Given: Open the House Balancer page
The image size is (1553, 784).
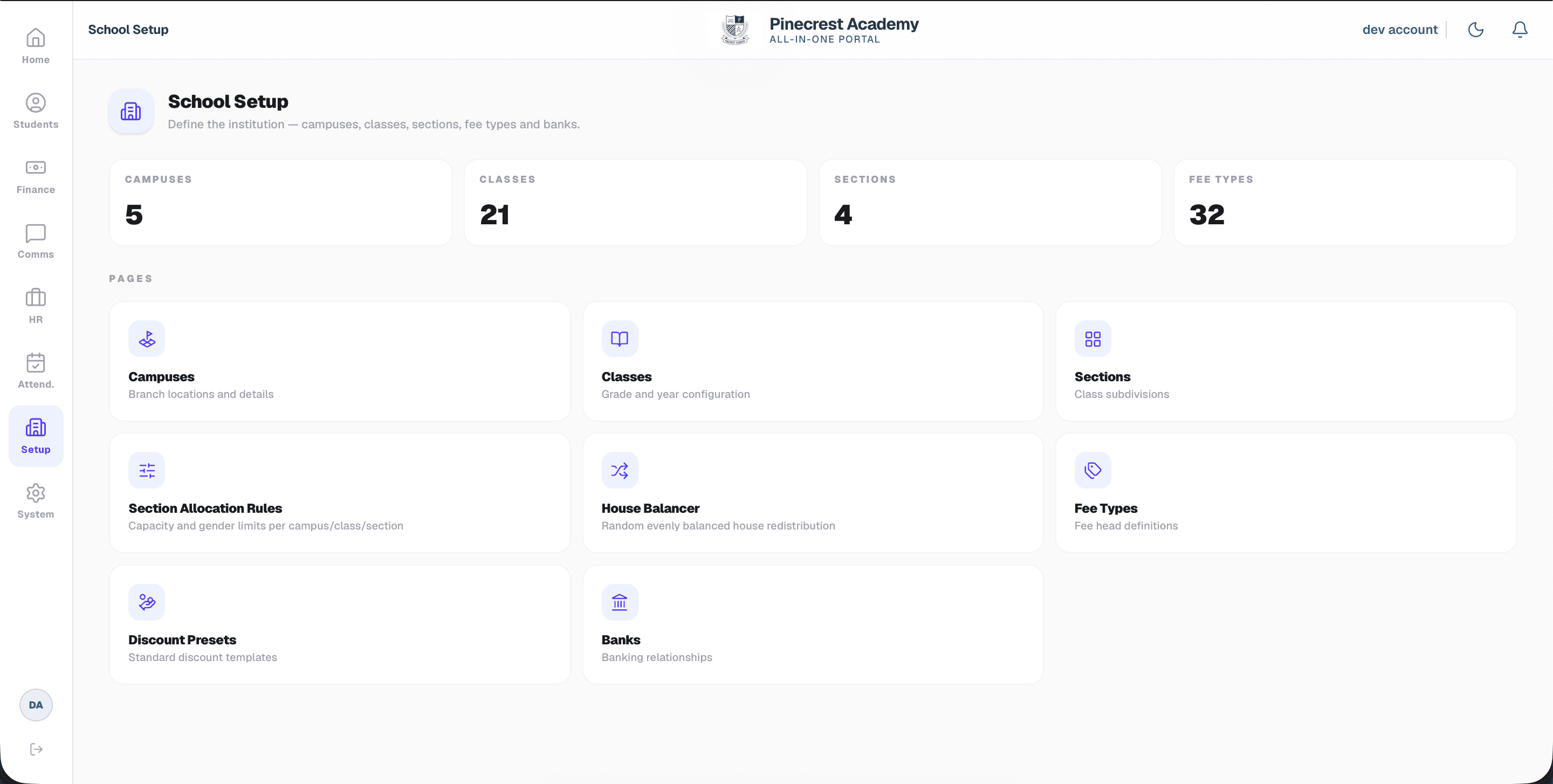Looking at the screenshot, I should point(812,492).
